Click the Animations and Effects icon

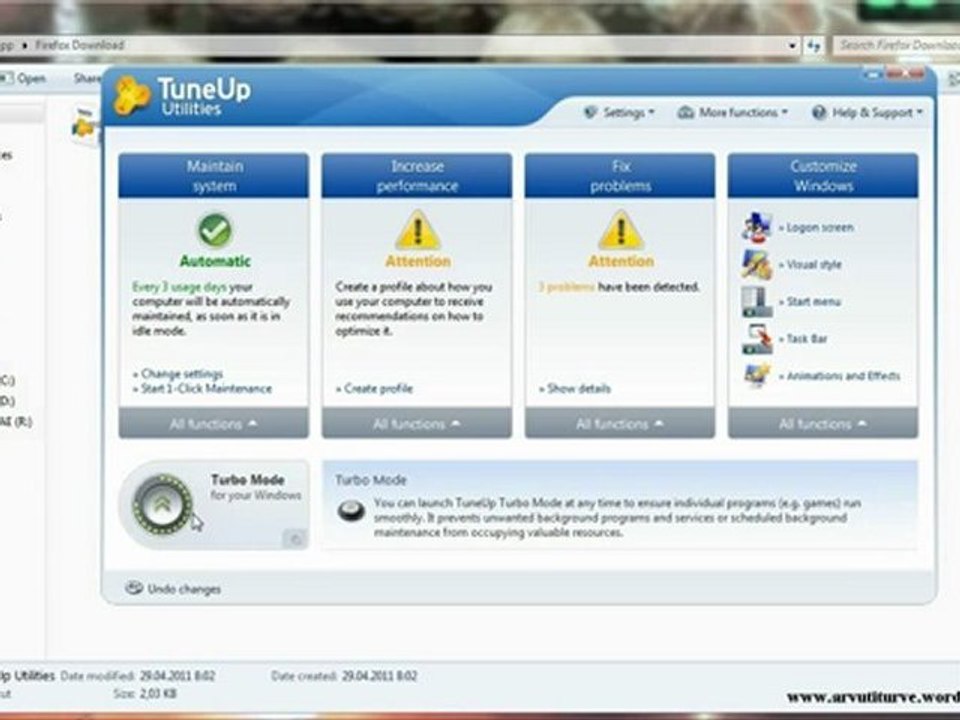click(757, 375)
